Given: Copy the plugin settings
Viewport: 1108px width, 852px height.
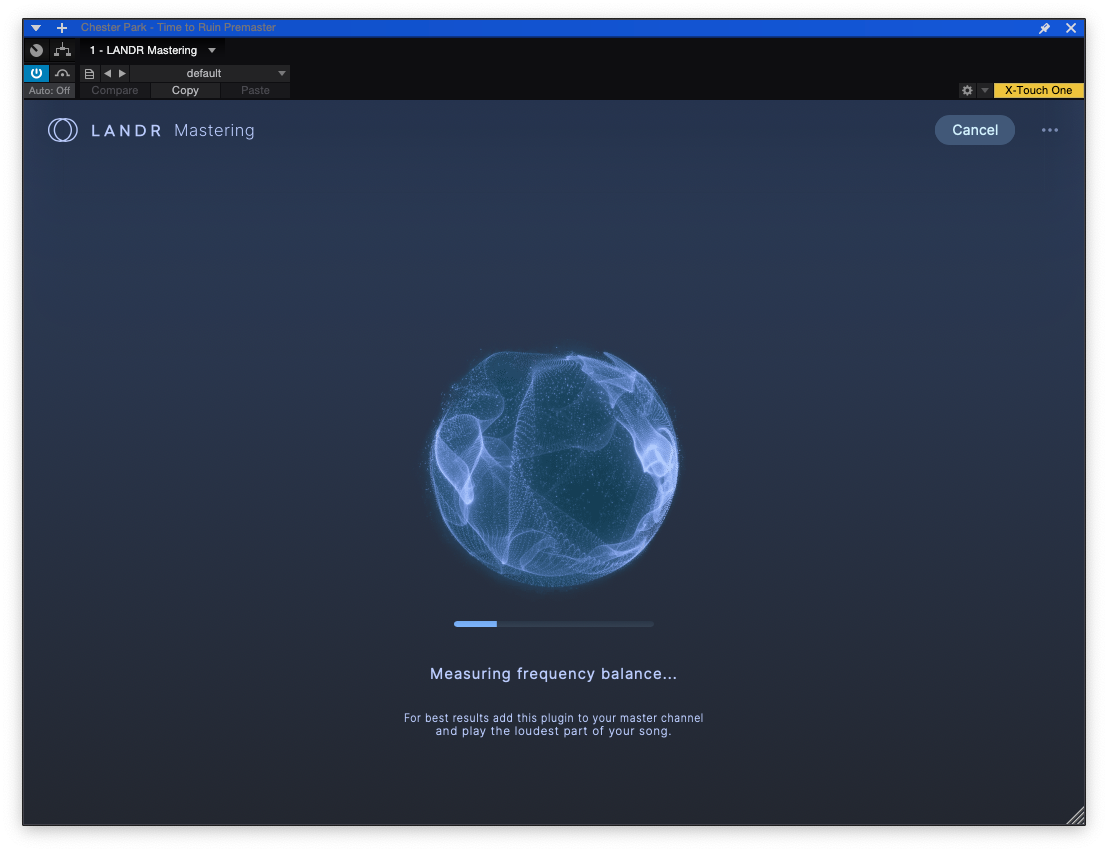Looking at the screenshot, I should click(x=185, y=90).
